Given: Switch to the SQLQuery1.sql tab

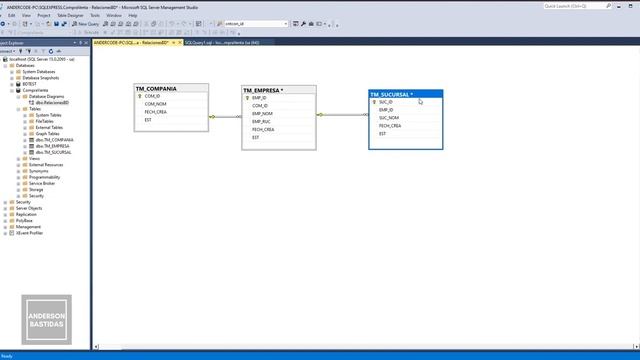Looking at the screenshot, I should coord(222,42).
